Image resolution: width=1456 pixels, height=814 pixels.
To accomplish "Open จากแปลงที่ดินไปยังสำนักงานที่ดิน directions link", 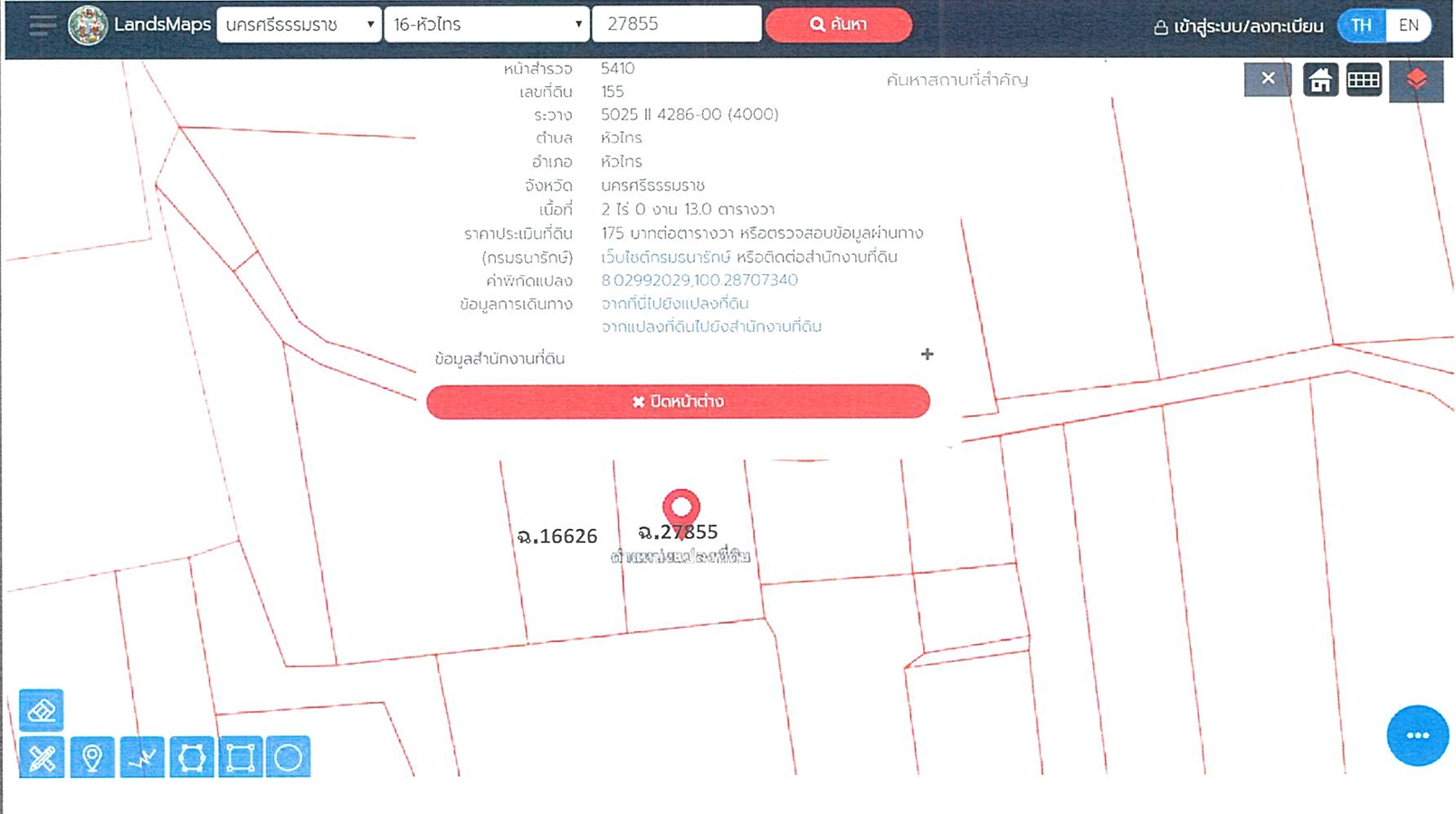I will click(711, 327).
